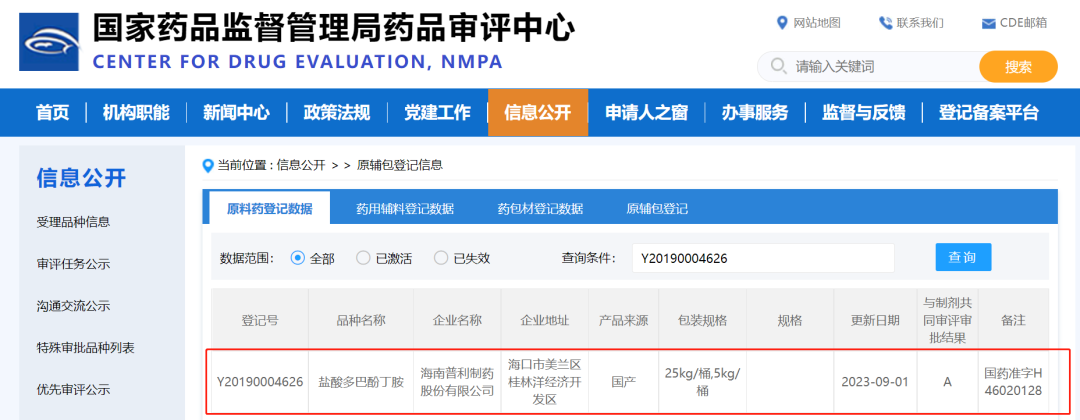Switch to the 原辅包登记 tab

coord(657,209)
